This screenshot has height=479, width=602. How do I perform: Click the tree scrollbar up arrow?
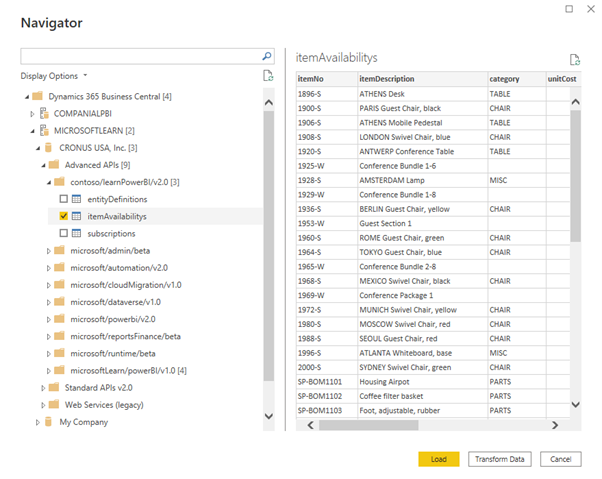(269, 102)
